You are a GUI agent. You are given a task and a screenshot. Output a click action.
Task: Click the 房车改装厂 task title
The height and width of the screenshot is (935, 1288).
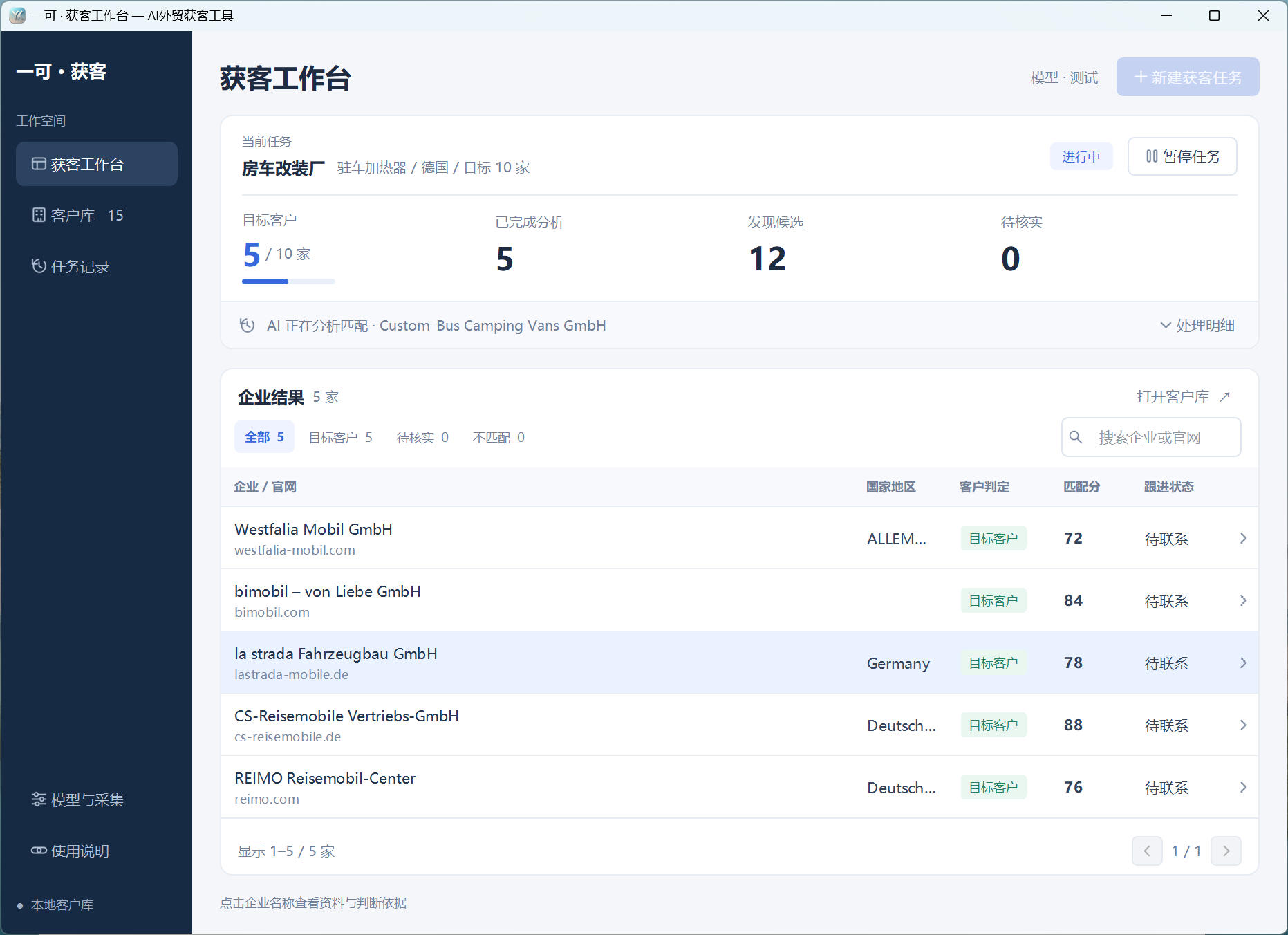pyautogui.click(x=283, y=168)
